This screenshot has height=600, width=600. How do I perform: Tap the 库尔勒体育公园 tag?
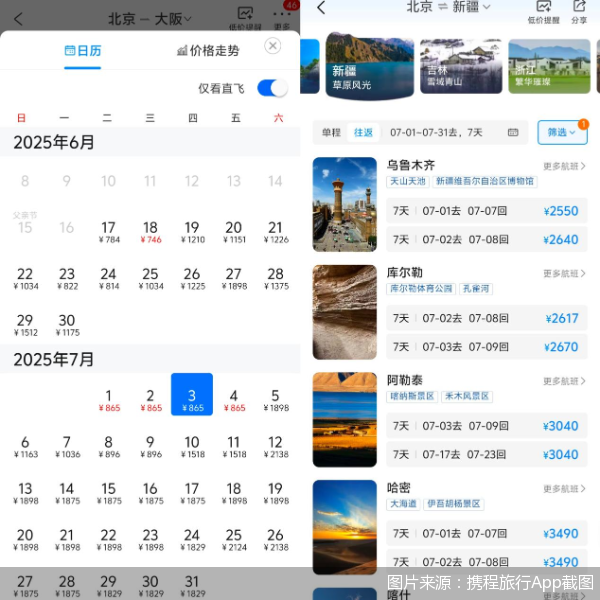[x=421, y=289]
